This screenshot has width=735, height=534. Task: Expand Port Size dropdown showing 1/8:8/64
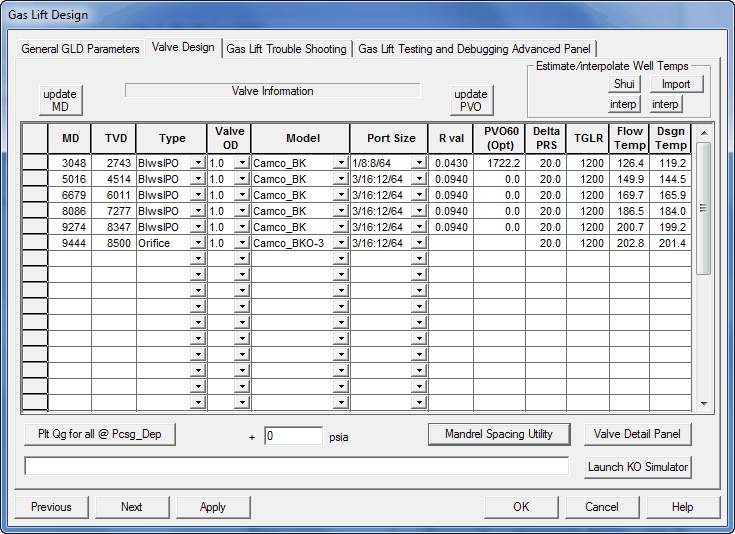tap(419, 162)
